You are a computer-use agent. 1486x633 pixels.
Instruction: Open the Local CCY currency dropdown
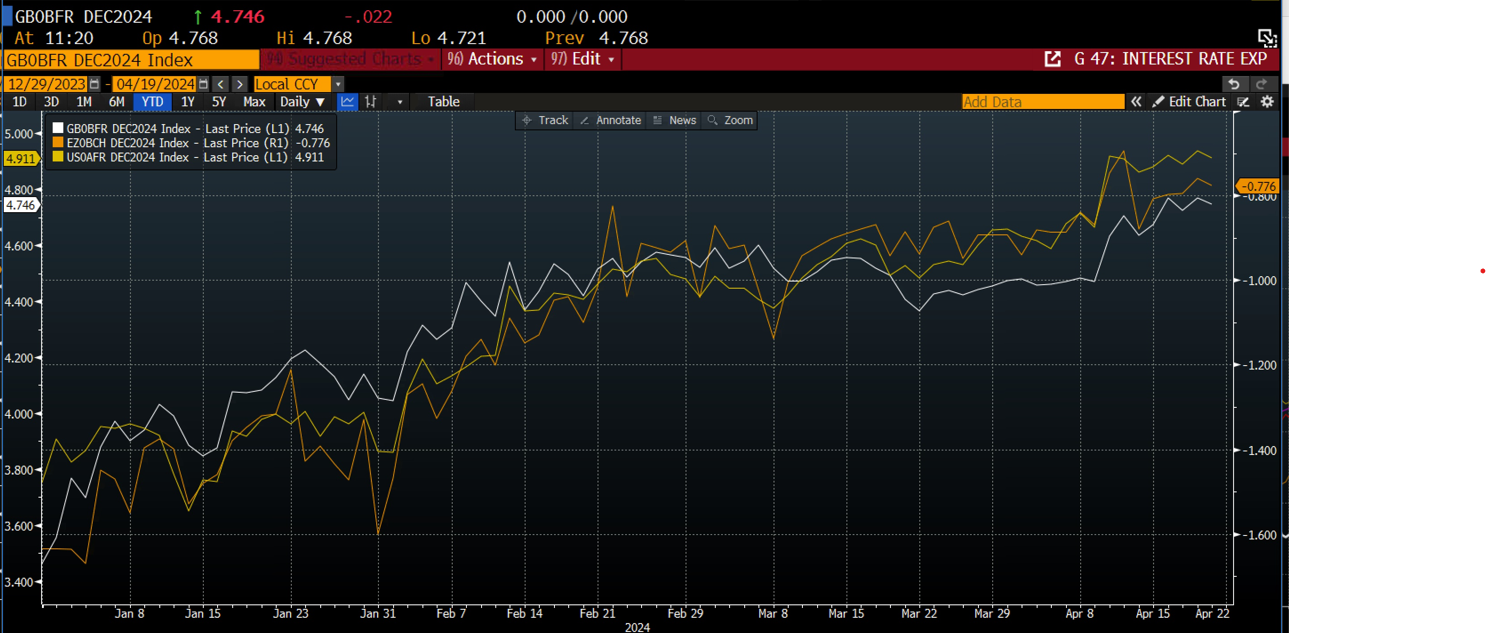298,84
